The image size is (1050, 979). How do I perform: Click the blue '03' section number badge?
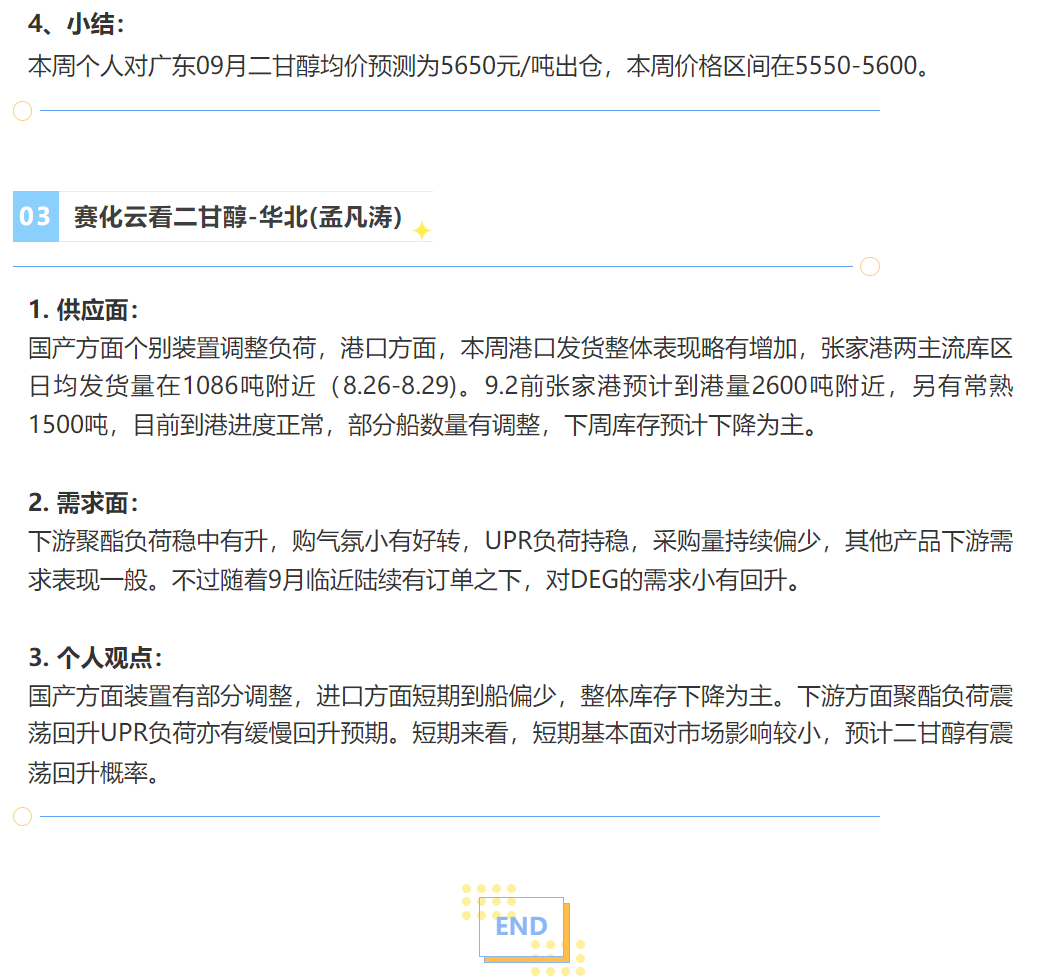(x=35, y=216)
